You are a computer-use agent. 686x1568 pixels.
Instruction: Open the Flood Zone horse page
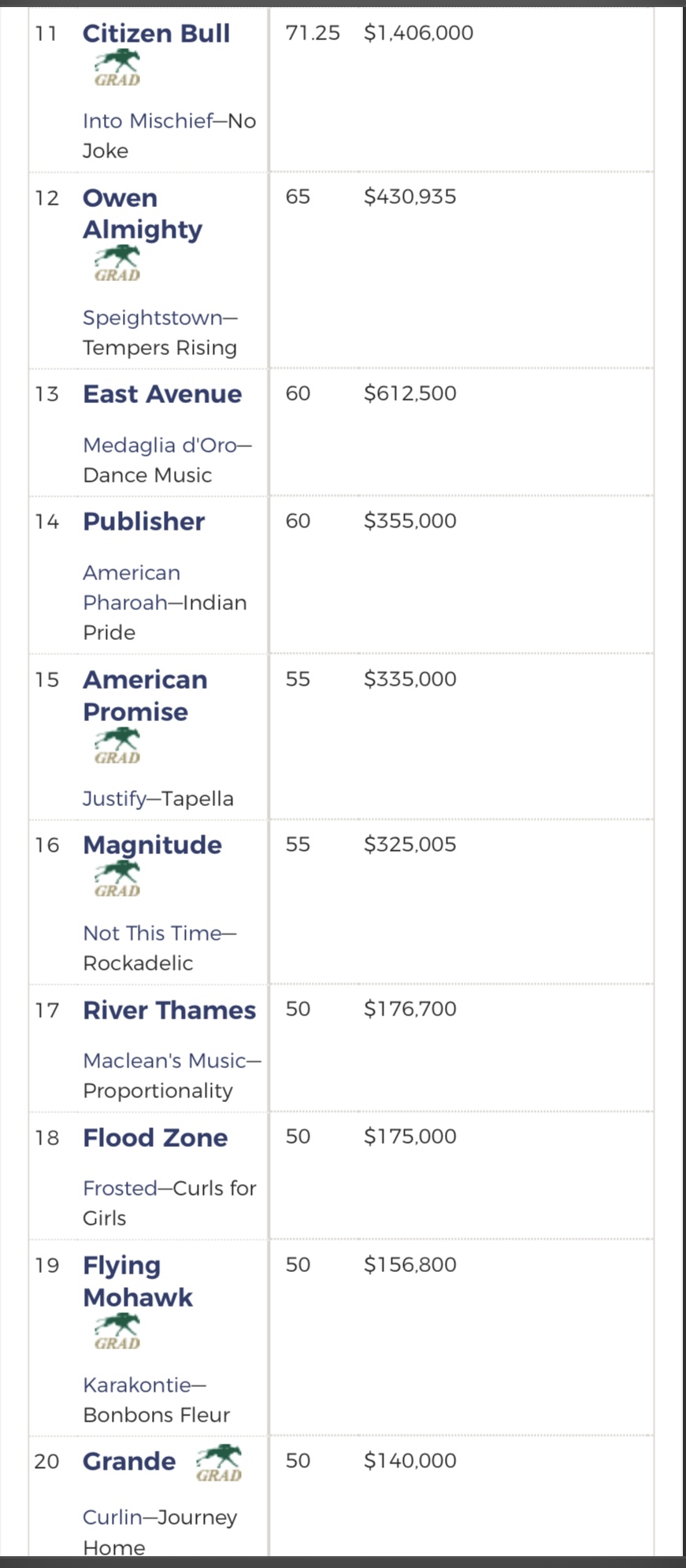155,1137
